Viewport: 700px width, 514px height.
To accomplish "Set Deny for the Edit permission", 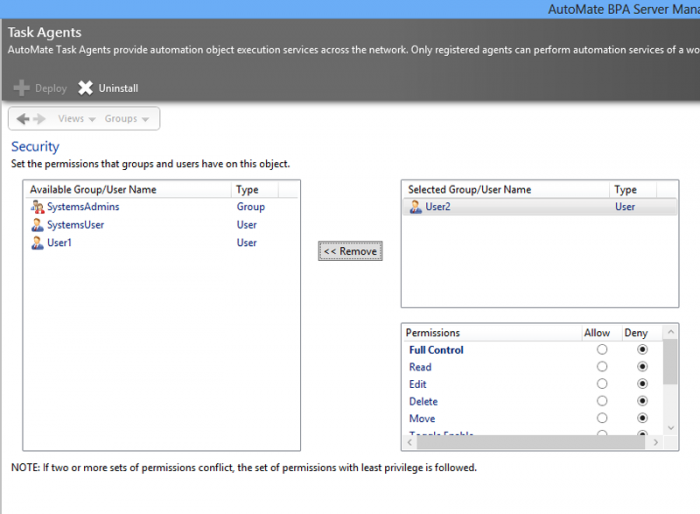I will tap(642, 384).
